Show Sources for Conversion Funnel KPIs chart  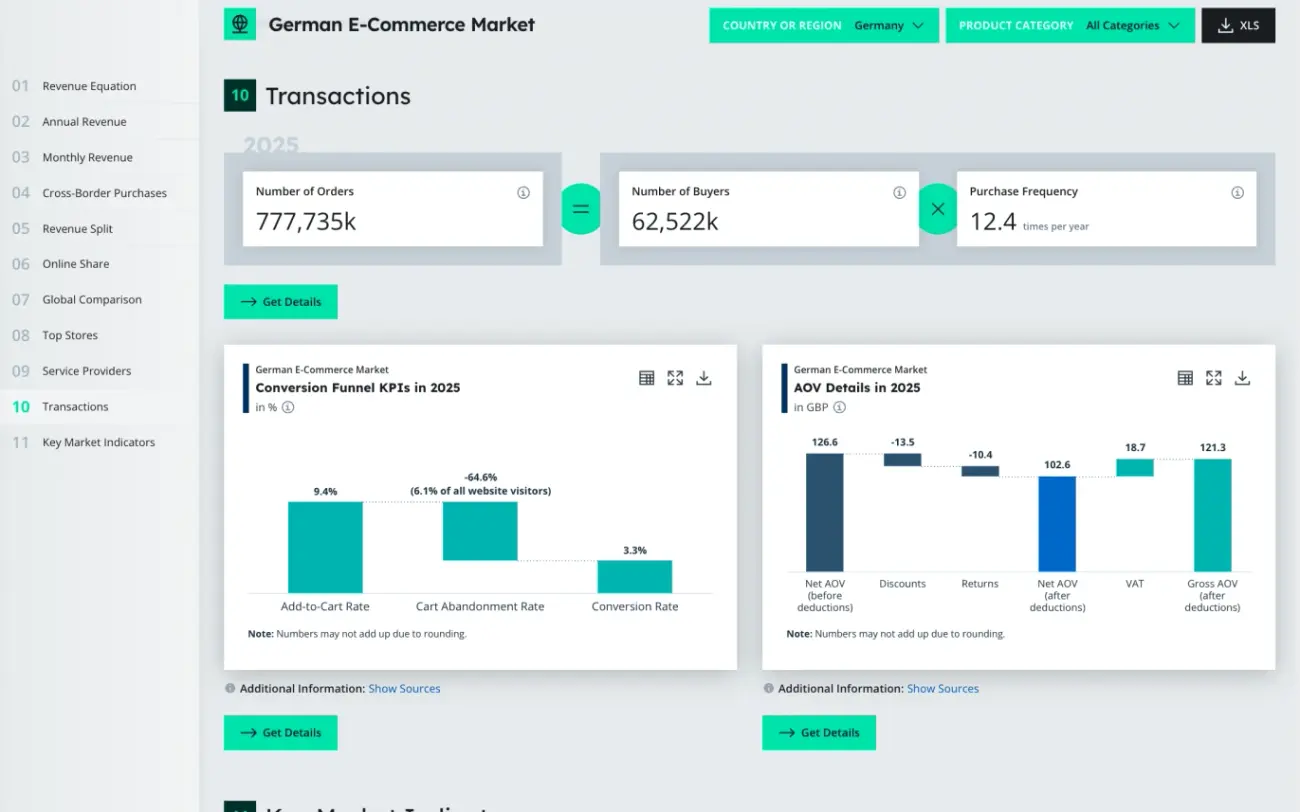404,689
